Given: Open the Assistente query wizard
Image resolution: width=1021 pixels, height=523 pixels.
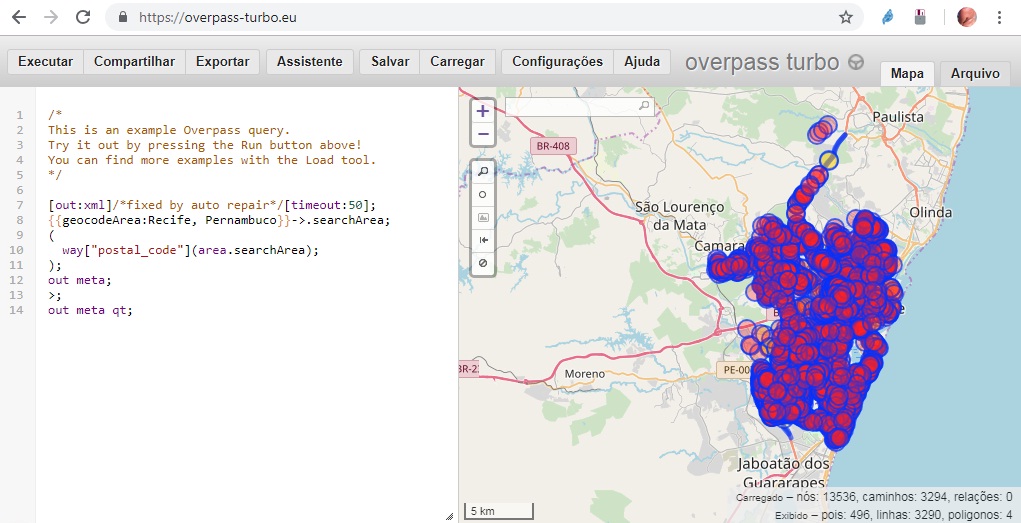Looking at the screenshot, I should point(309,62).
